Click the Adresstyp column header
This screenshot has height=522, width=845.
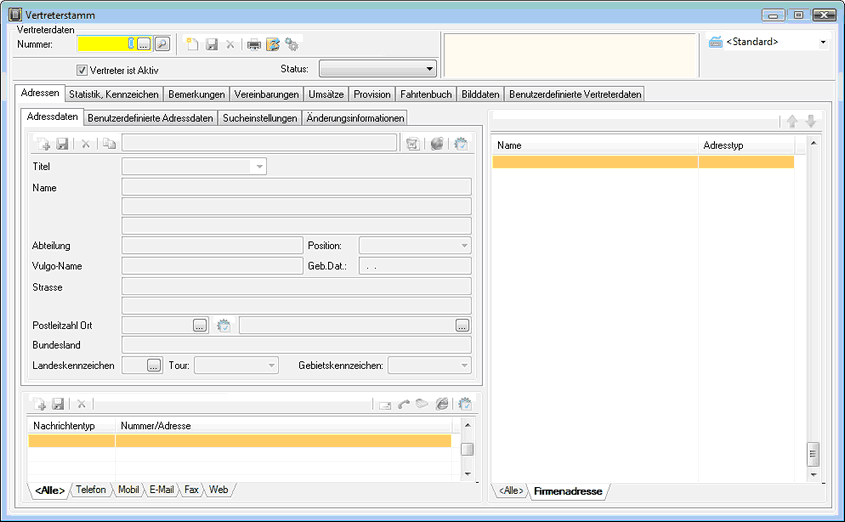point(746,145)
